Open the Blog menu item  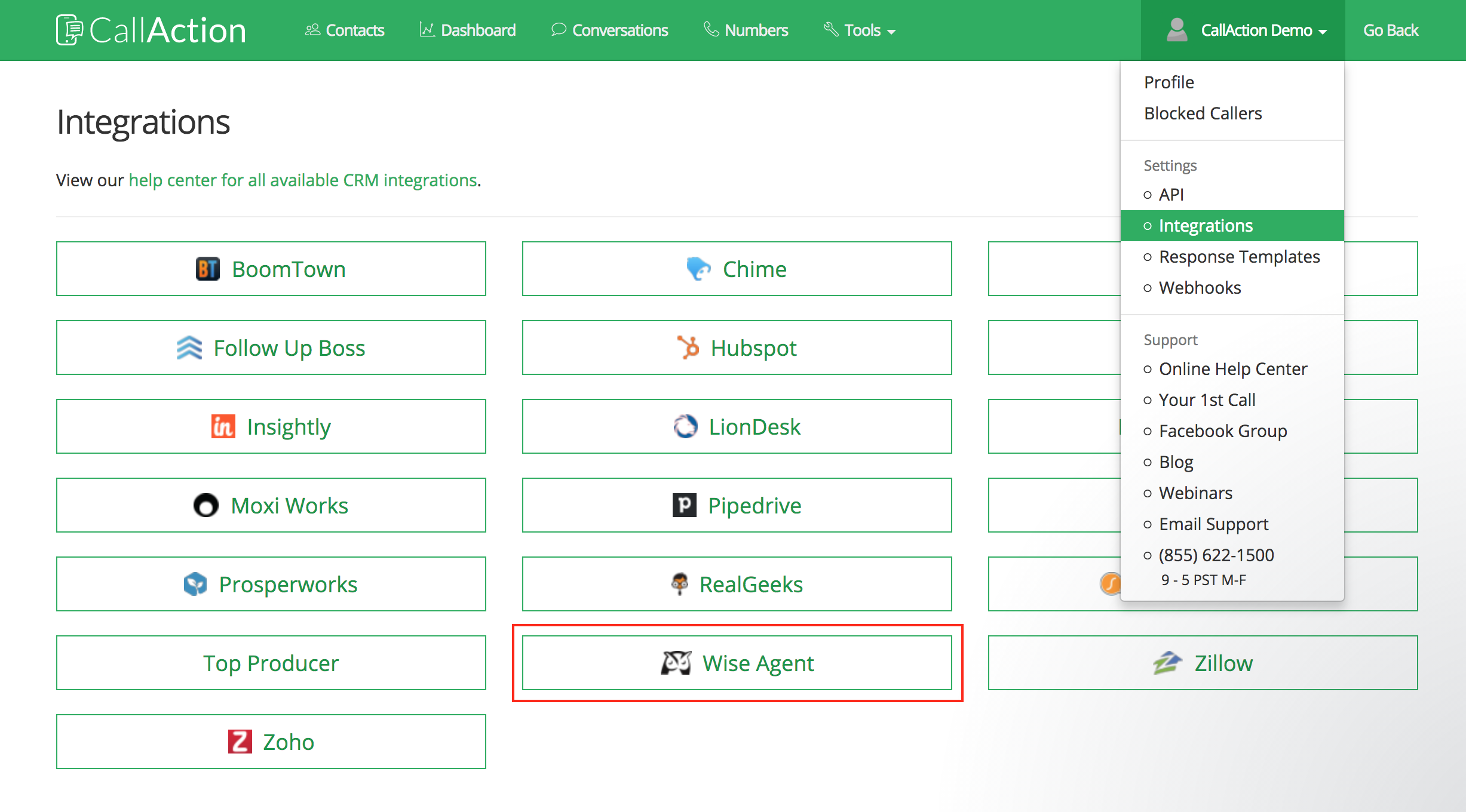tap(1232, 462)
